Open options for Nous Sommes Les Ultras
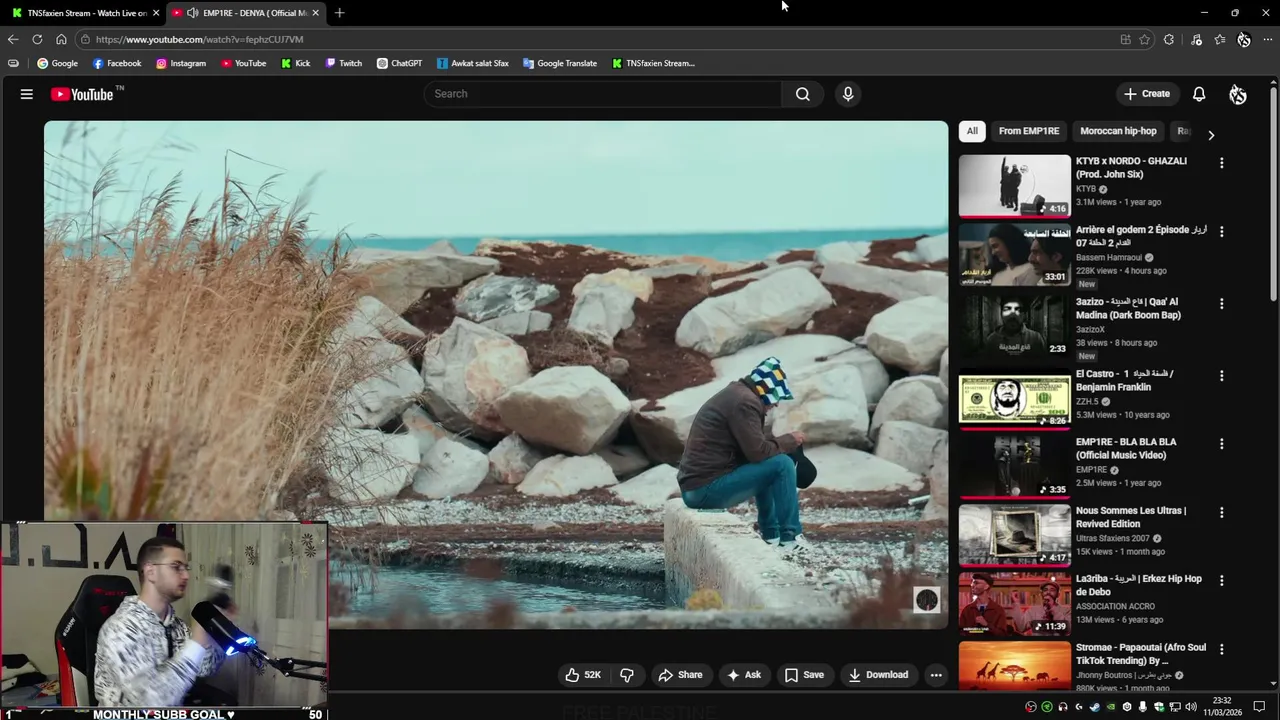 click(1221, 513)
